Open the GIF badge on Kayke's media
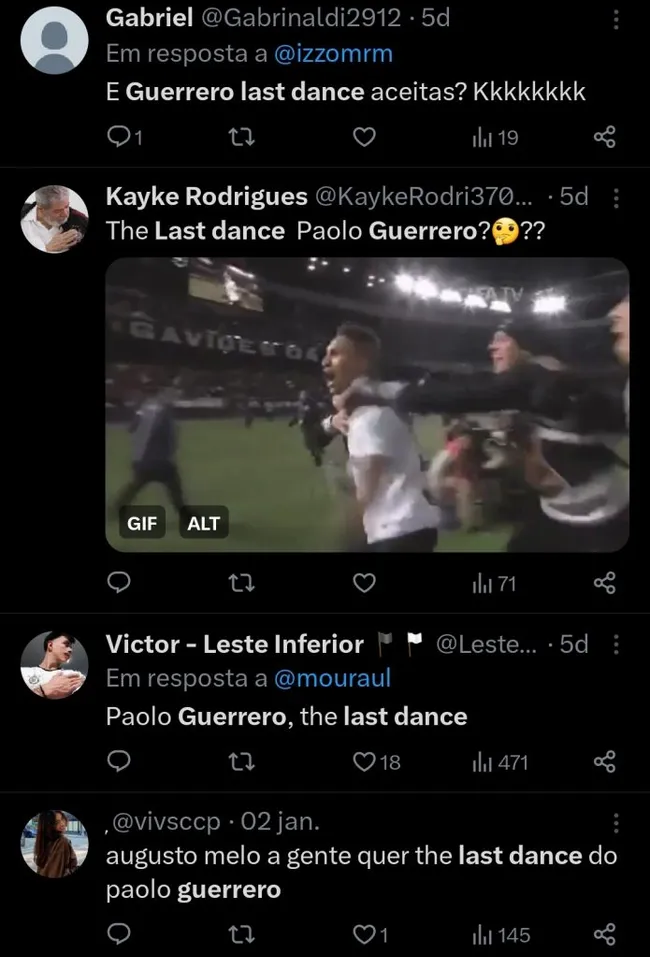This screenshot has width=650, height=957. pyautogui.click(x=142, y=522)
